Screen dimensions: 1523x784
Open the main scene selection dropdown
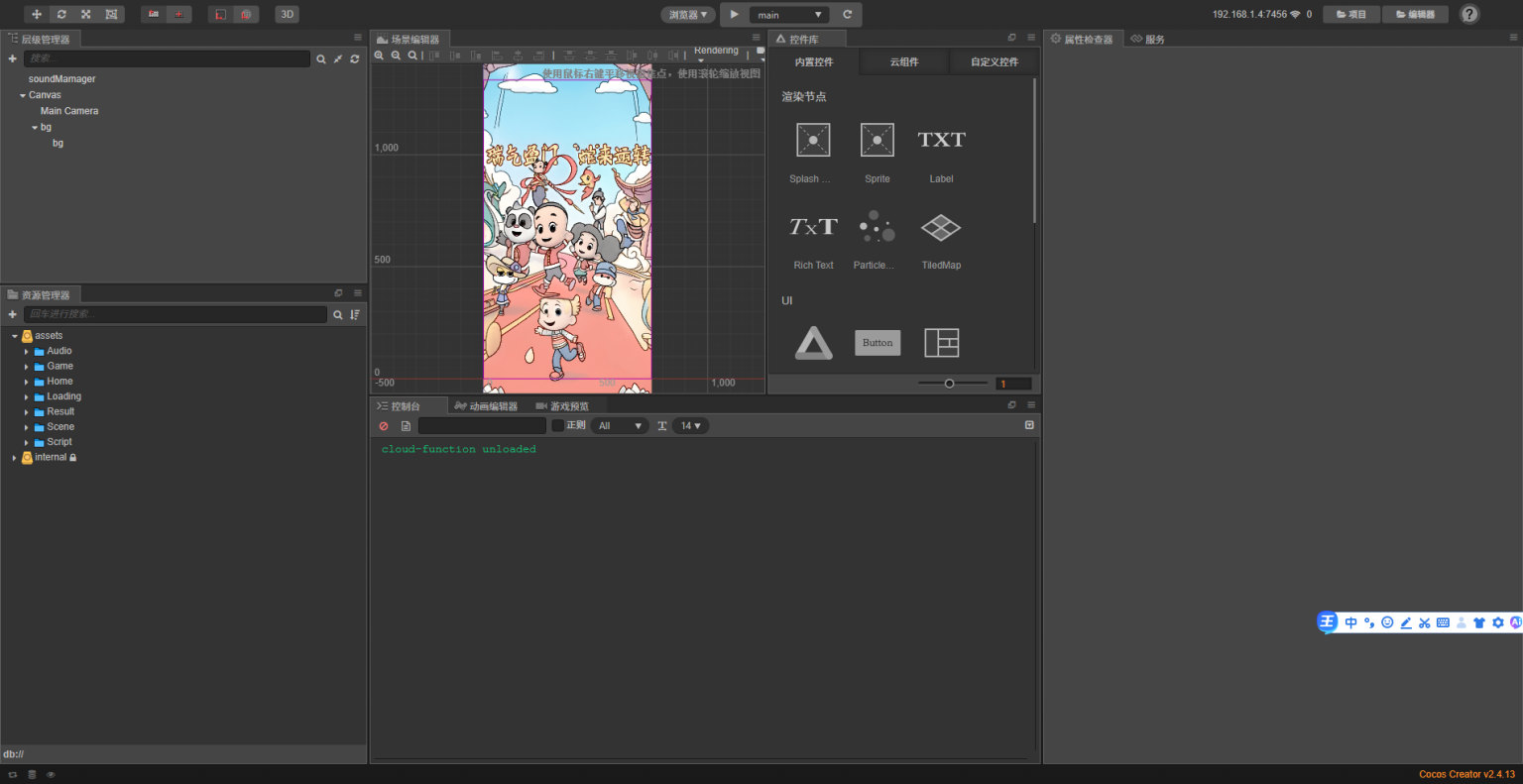click(789, 15)
